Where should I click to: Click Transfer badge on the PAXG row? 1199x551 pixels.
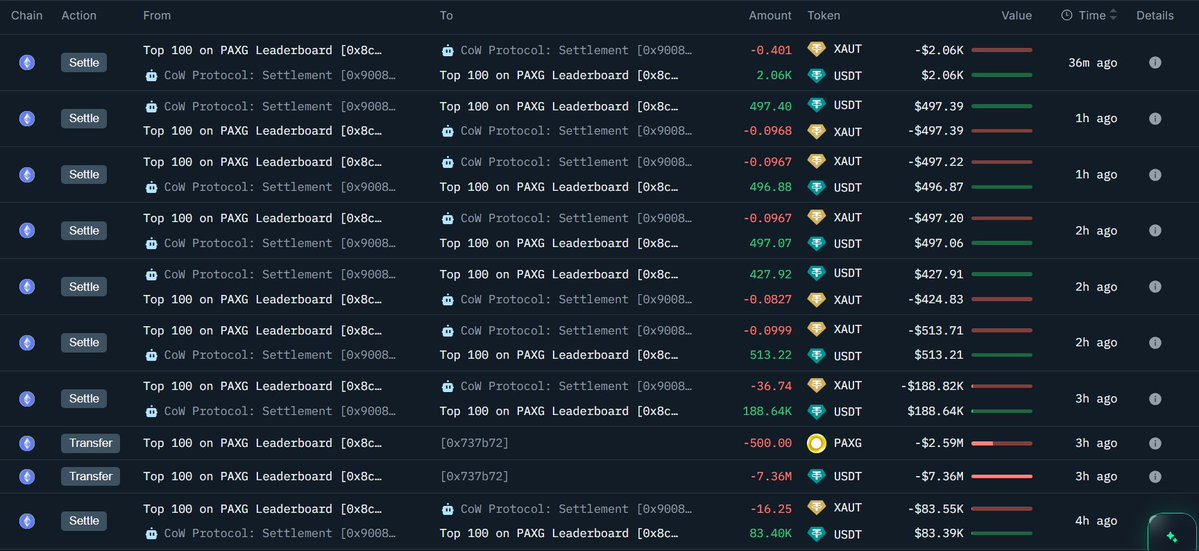click(90, 443)
